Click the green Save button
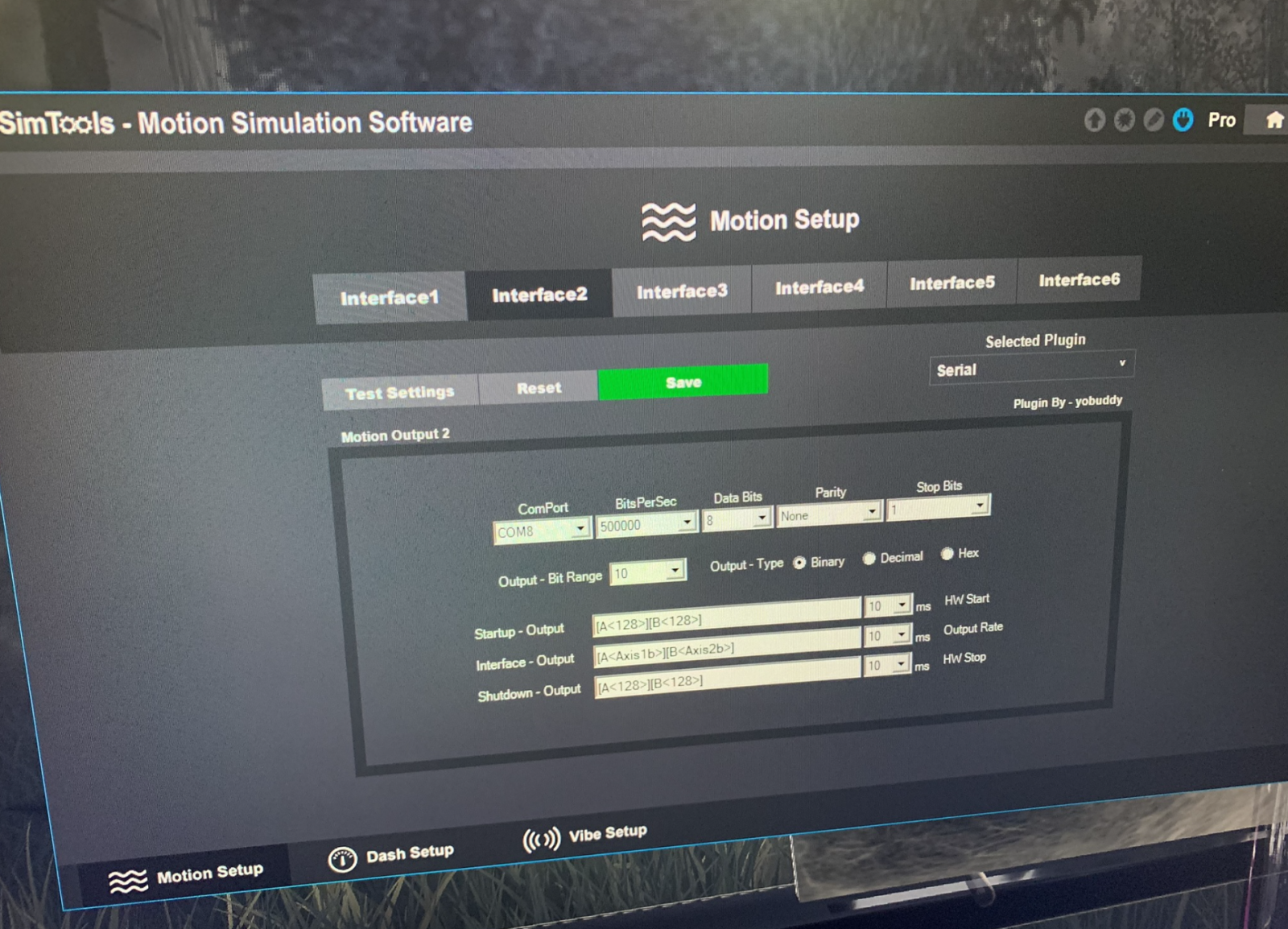 click(683, 382)
